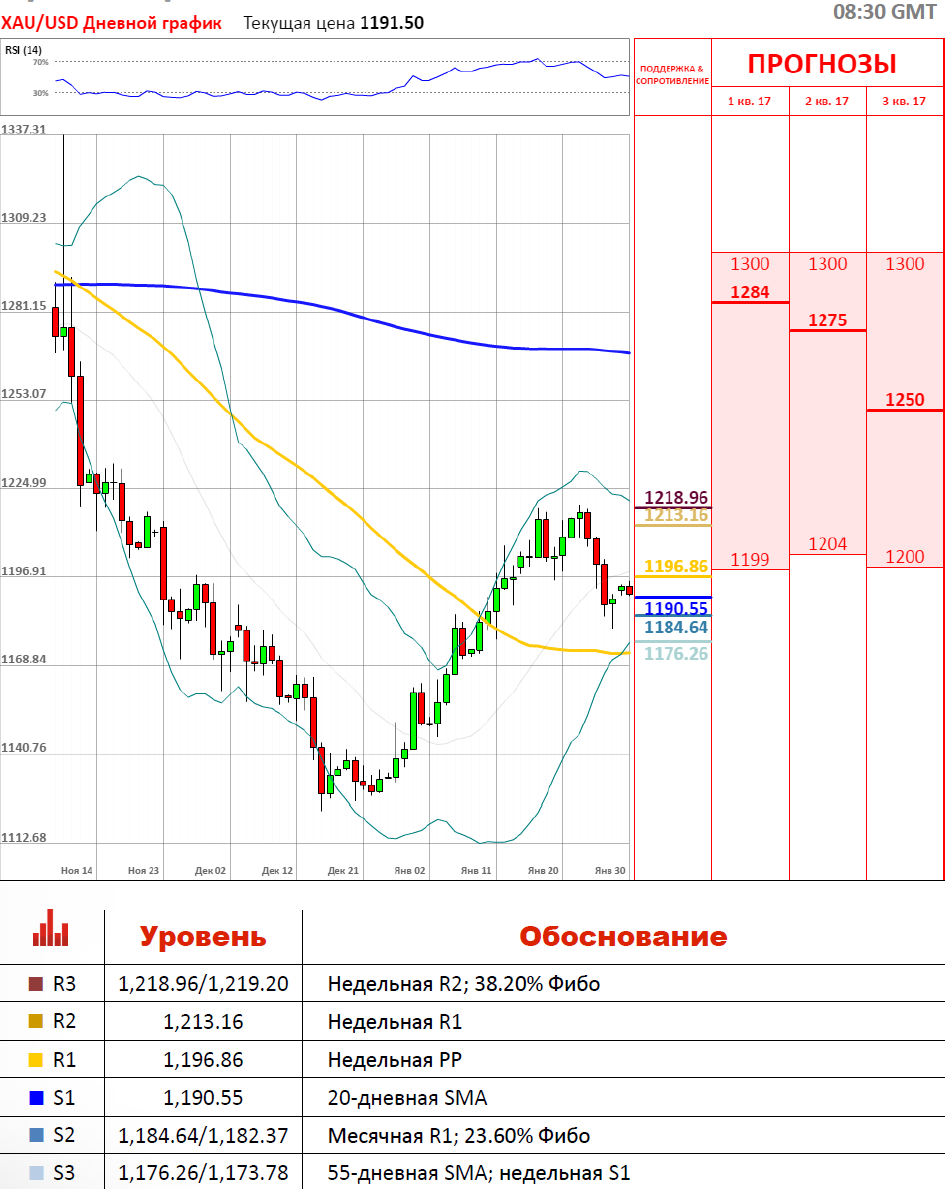The image size is (950, 1189).
Task: Click the 1176.26 support price label
Action: [676, 653]
